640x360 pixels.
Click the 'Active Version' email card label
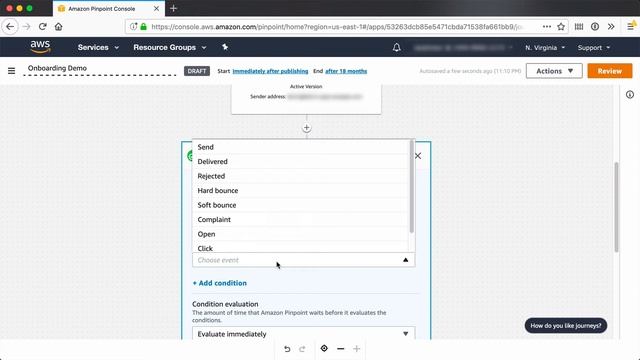tap(306, 87)
